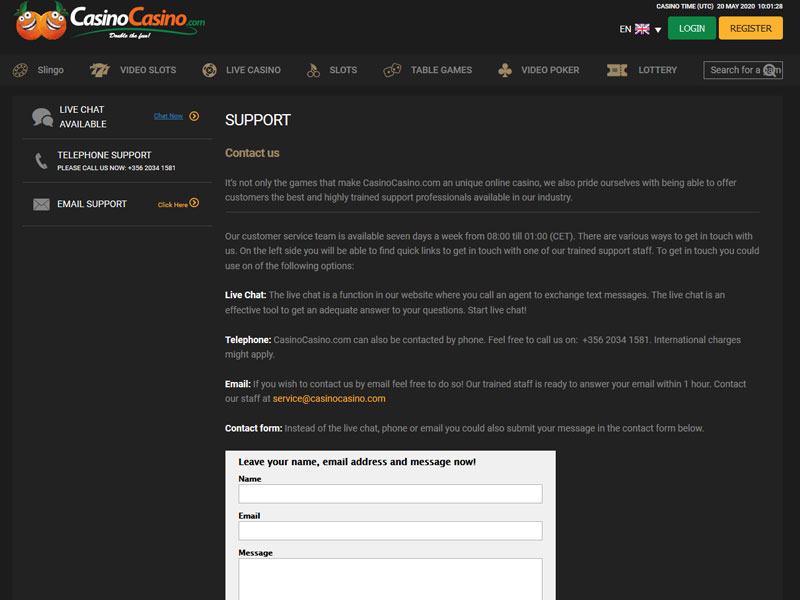800x600 pixels.
Task: Click the Video Poker club icon
Action: tap(505, 70)
